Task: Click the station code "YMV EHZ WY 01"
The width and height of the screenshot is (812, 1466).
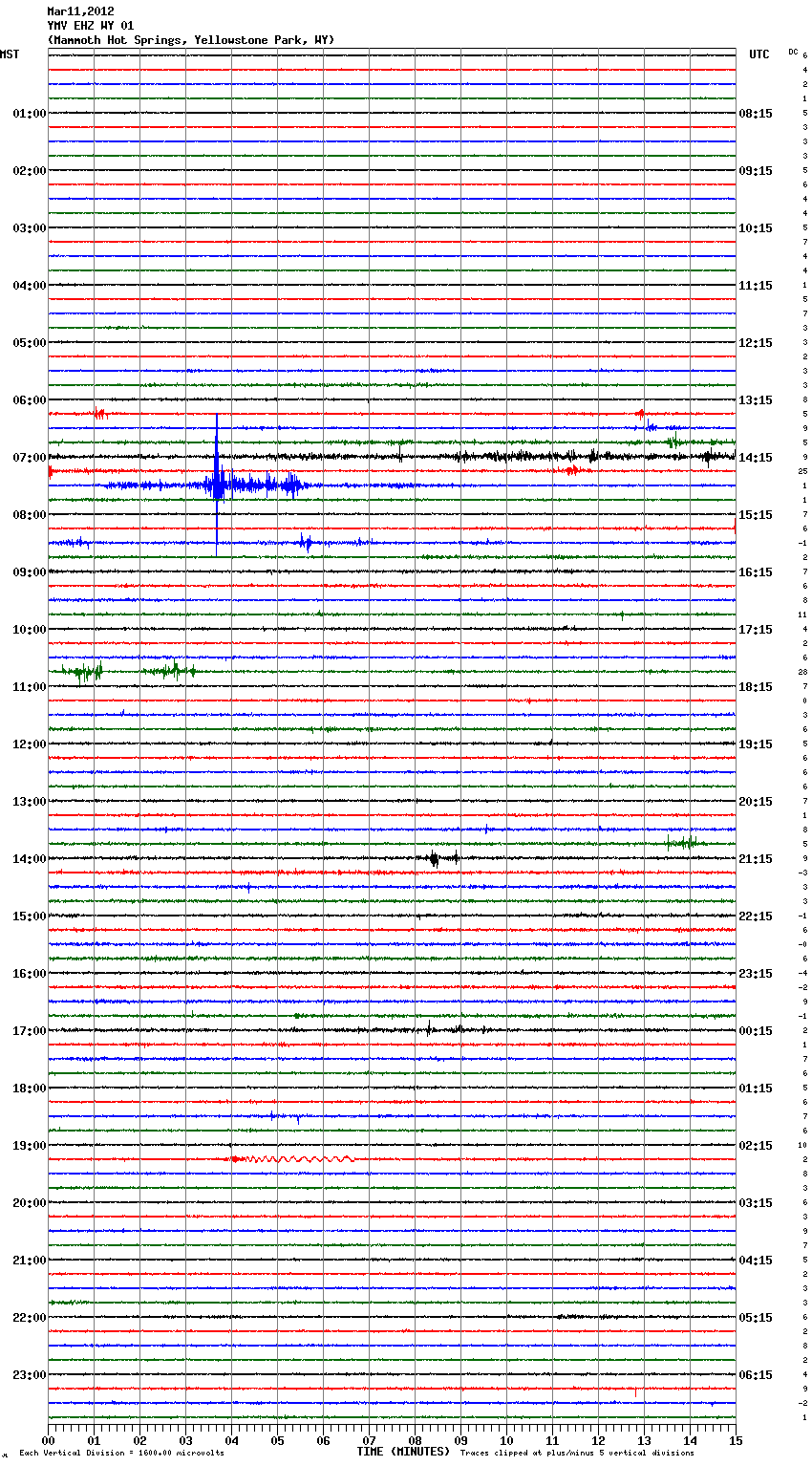Action: click(91, 26)
